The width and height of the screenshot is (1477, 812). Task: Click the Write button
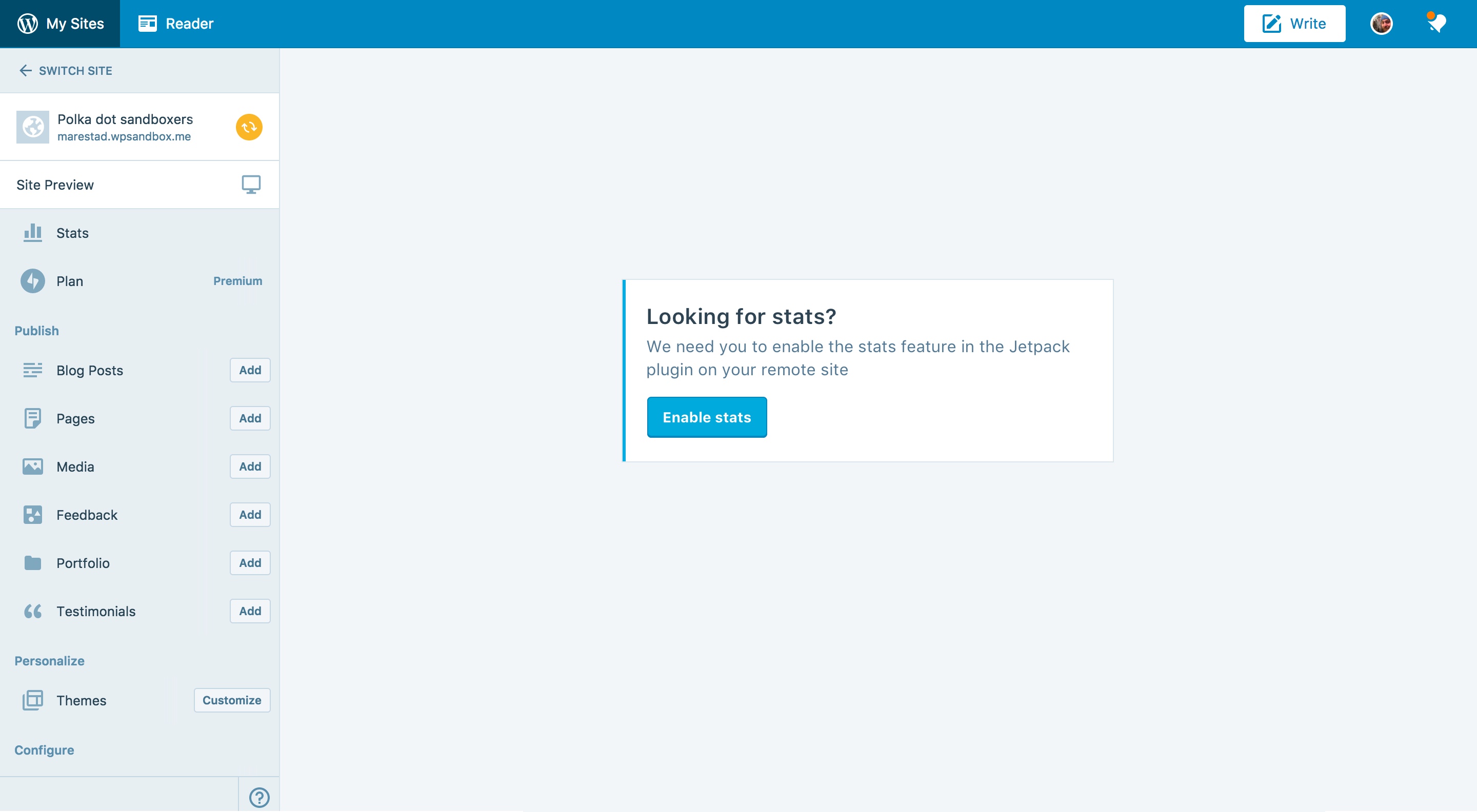[x=1294, y=24]
